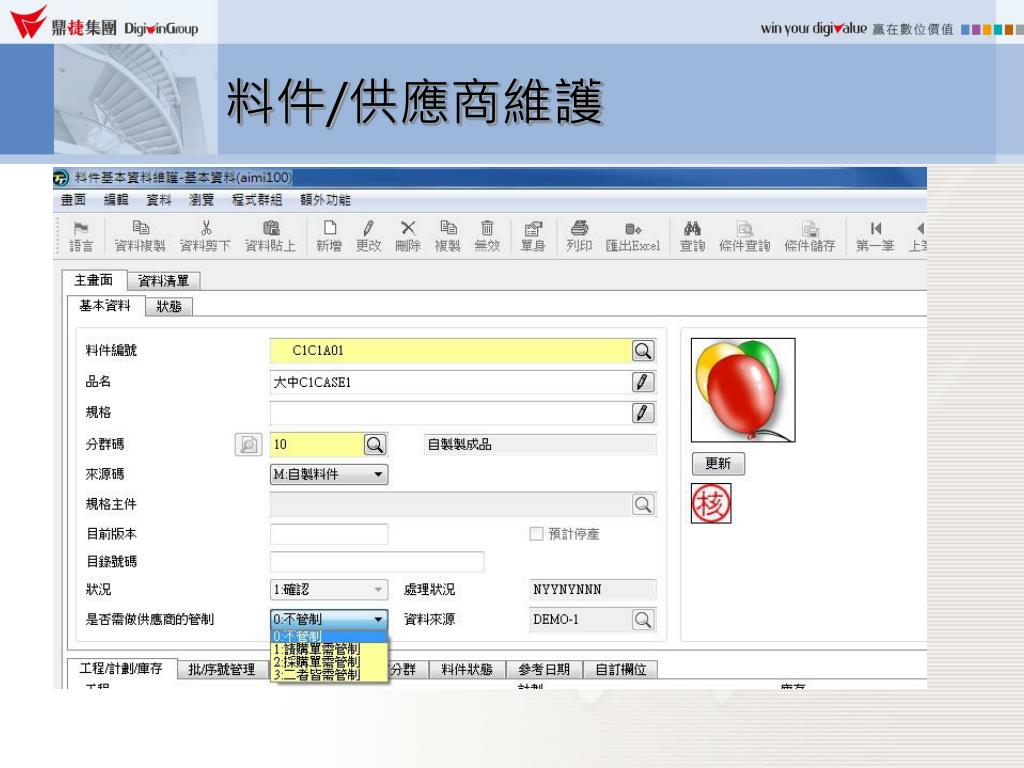Click the 料件編號 field C1C1A01
Screen dimensions: 1024x768
[x=451, y=351]
